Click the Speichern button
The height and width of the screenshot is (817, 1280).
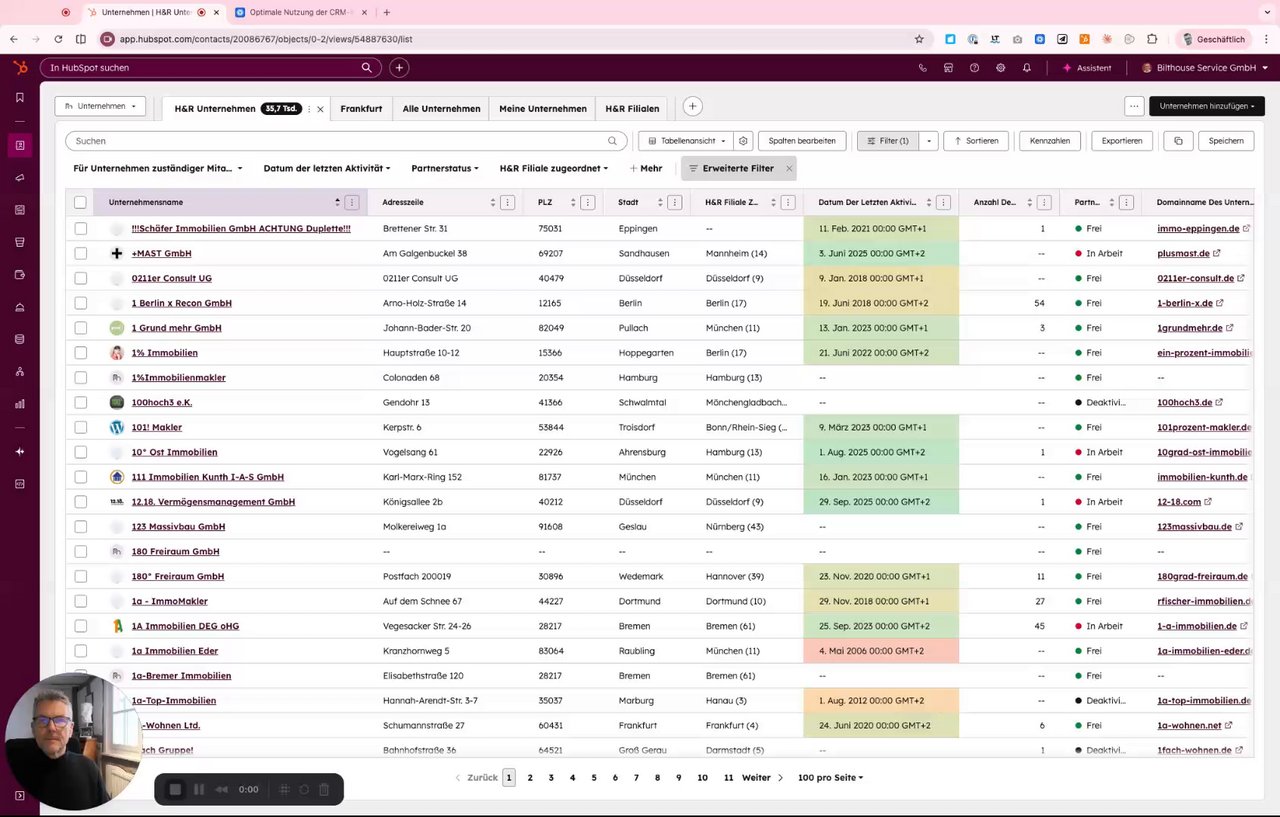(1226, 141)
